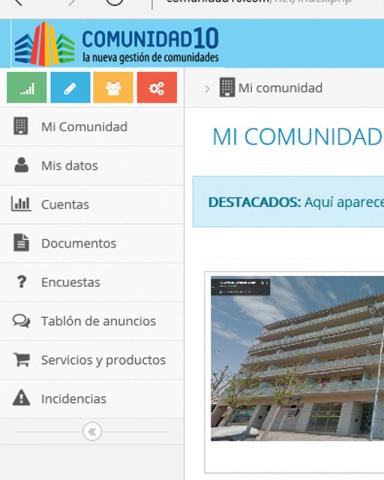Click the person icon for Mis datos

(x=21, y=165)
